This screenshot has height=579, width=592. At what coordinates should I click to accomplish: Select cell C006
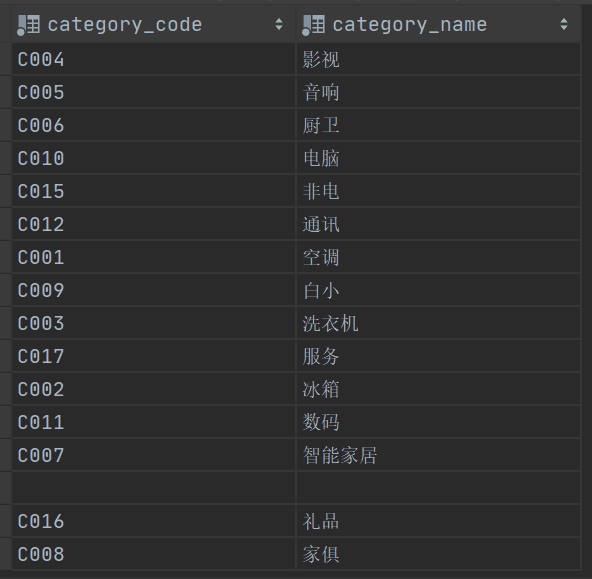(x=153, y=125)
